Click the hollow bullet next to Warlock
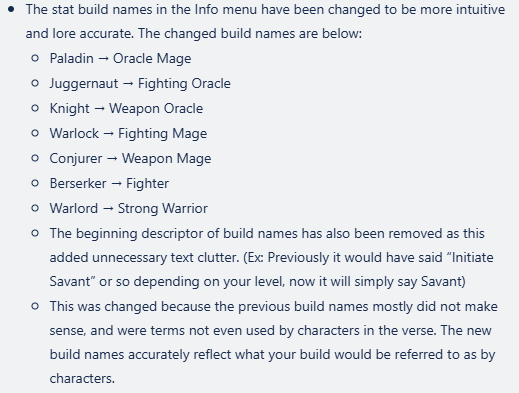 pyautogui.click(x=35, y=133)
